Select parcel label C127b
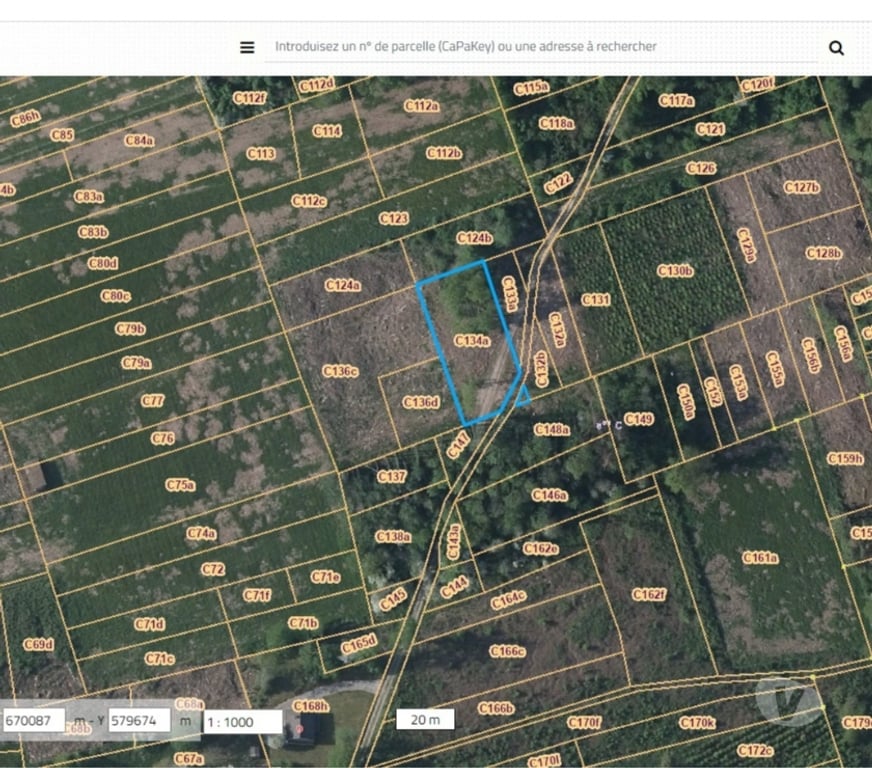 (x=801, y=187)
